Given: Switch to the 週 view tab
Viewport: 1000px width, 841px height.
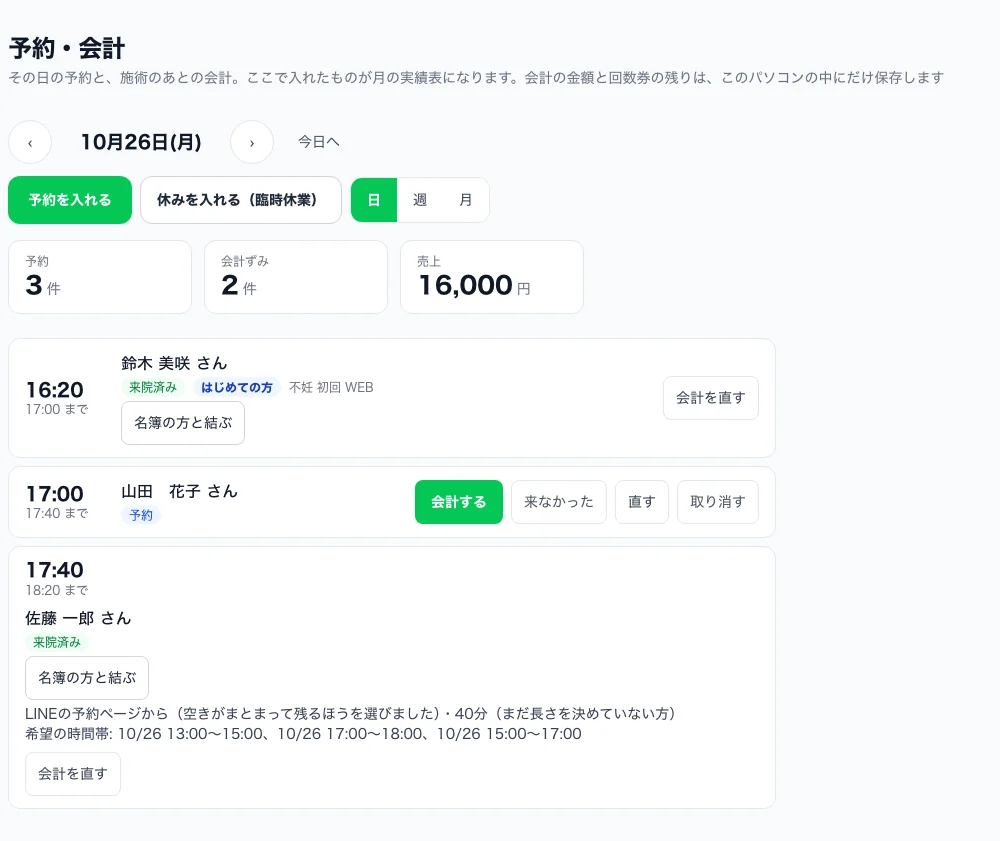Looking at the screenshot, I should click(420, 200).
